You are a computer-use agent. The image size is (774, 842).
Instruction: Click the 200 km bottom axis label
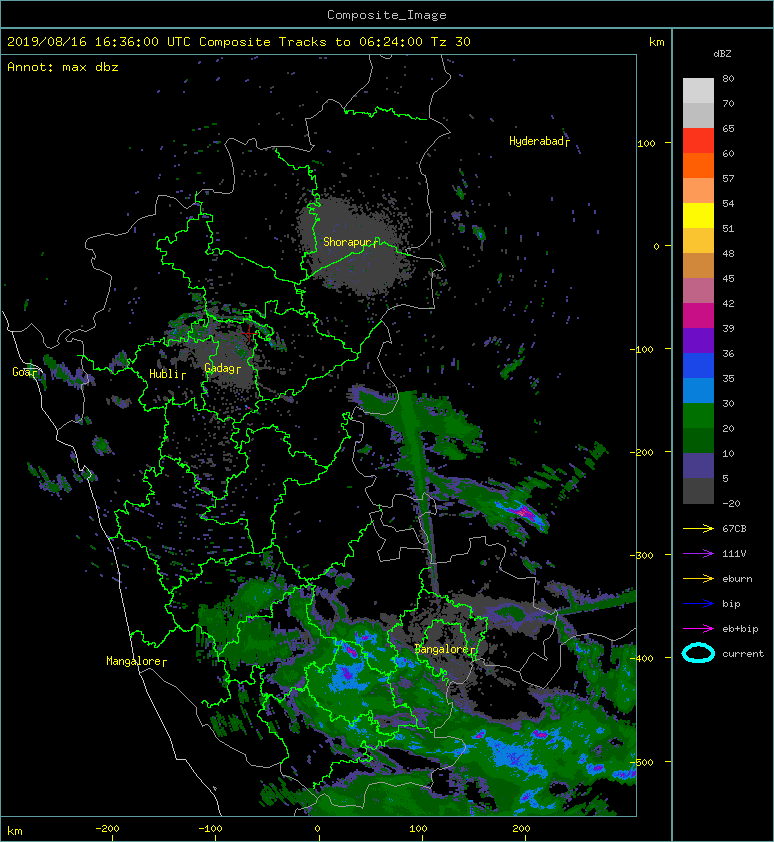521,829
